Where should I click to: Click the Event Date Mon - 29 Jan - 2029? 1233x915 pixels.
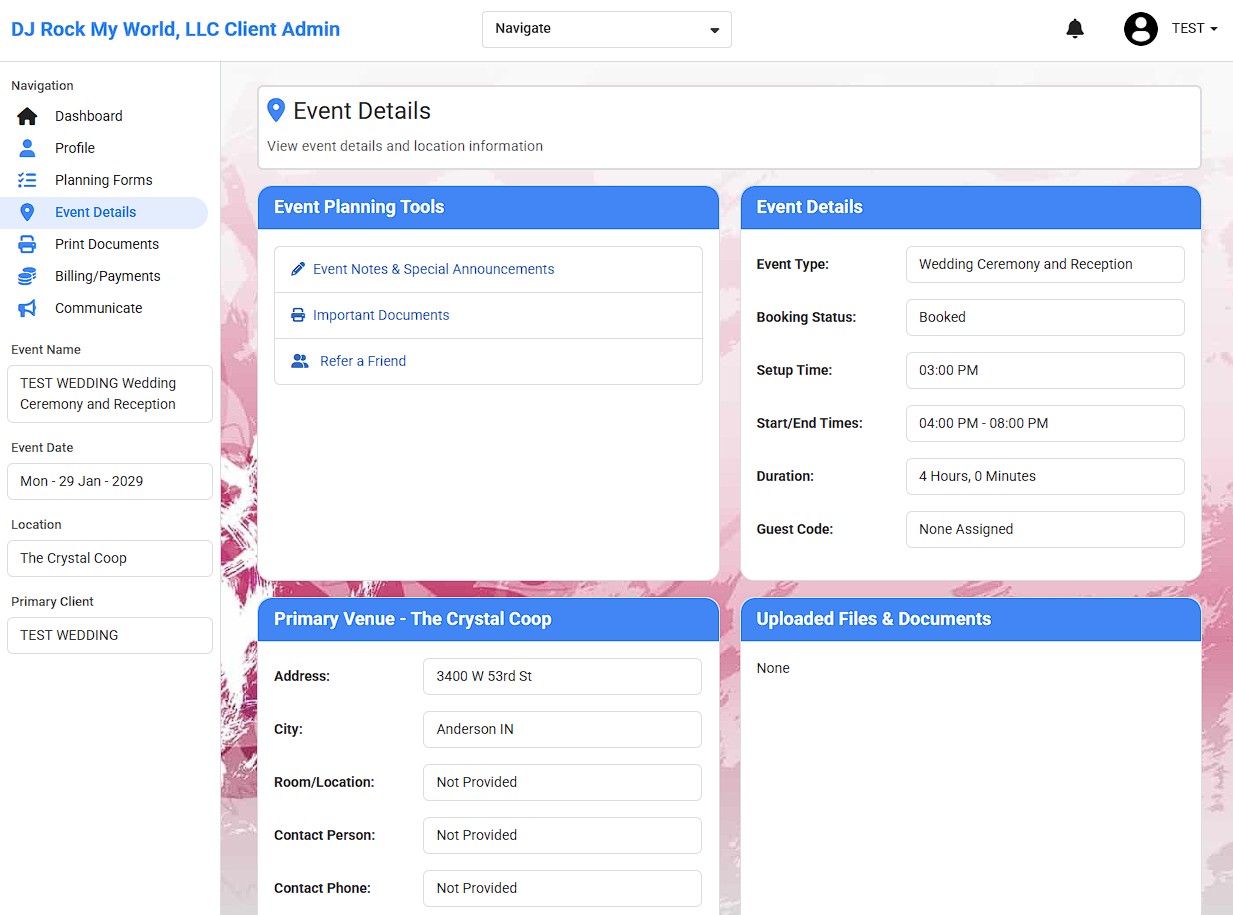(x=110, y=481)
